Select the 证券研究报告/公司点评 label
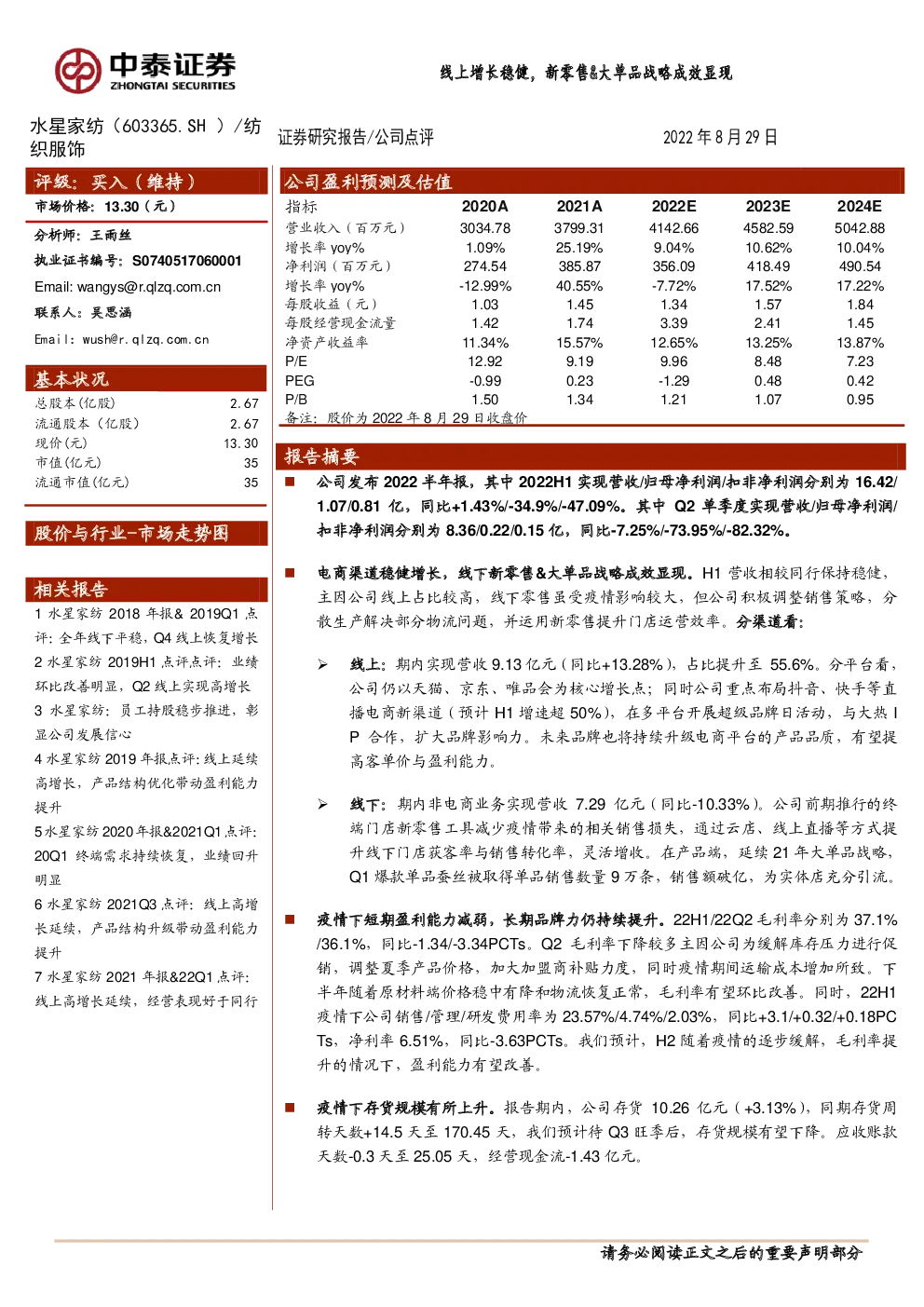 (x=356, y=138)
